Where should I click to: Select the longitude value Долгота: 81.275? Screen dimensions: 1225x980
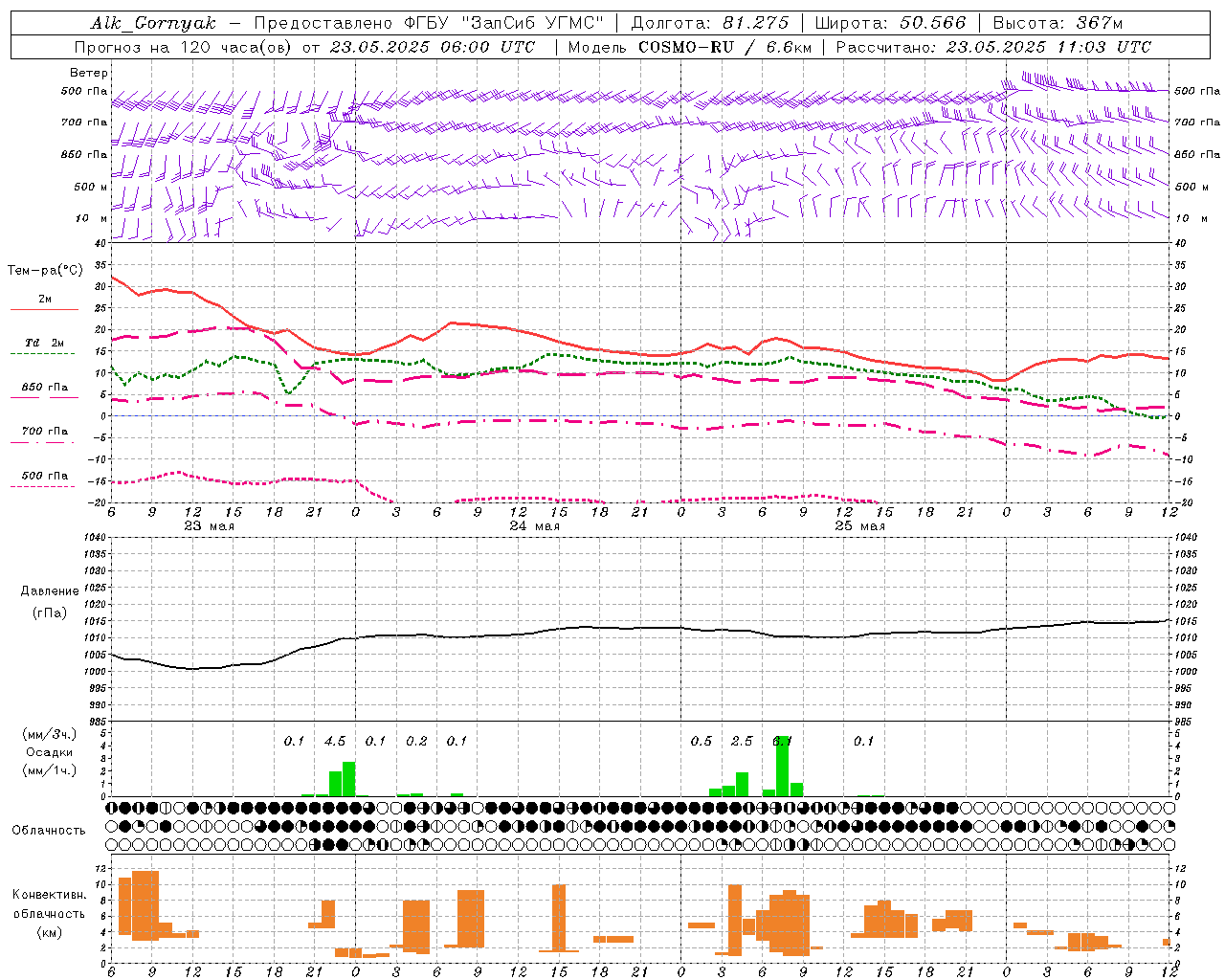click(710, 23)
